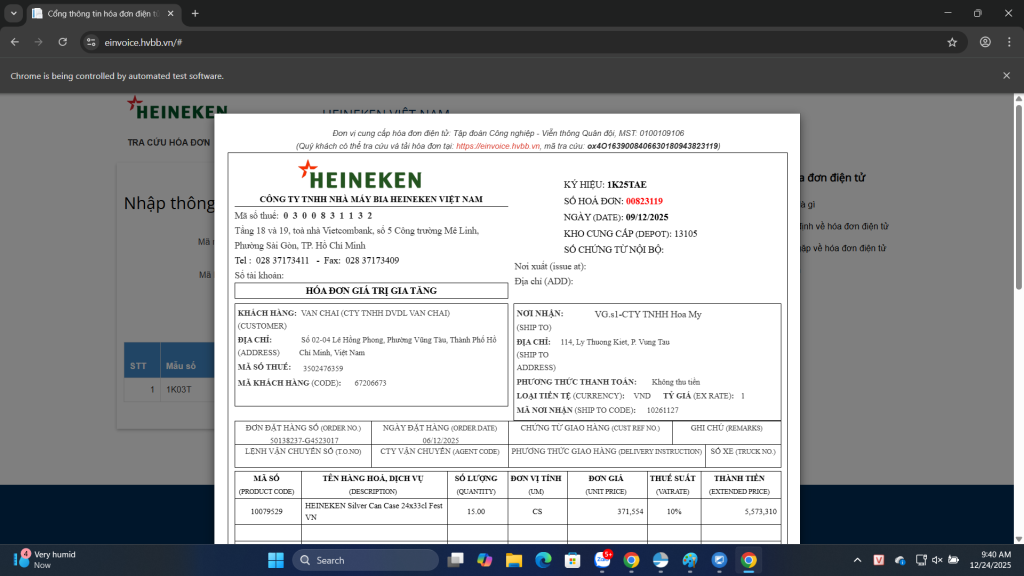Screen dimensions: 1024x576
Task: Go back using the browser back arrow
Action: [x=14, y=42]
